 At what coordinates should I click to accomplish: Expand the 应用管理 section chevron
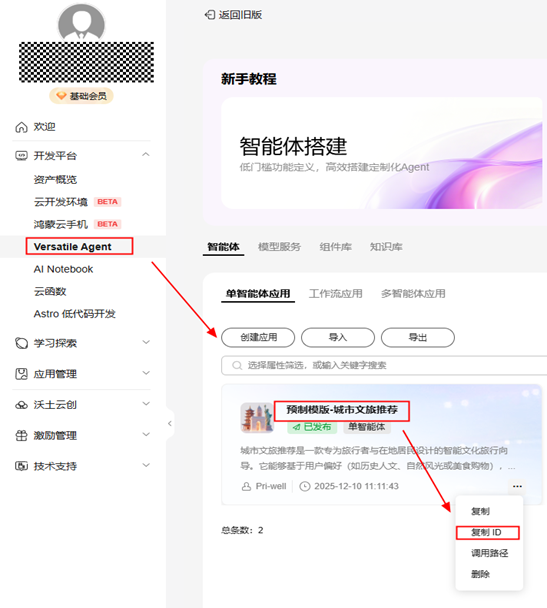[x=146, y=373]
